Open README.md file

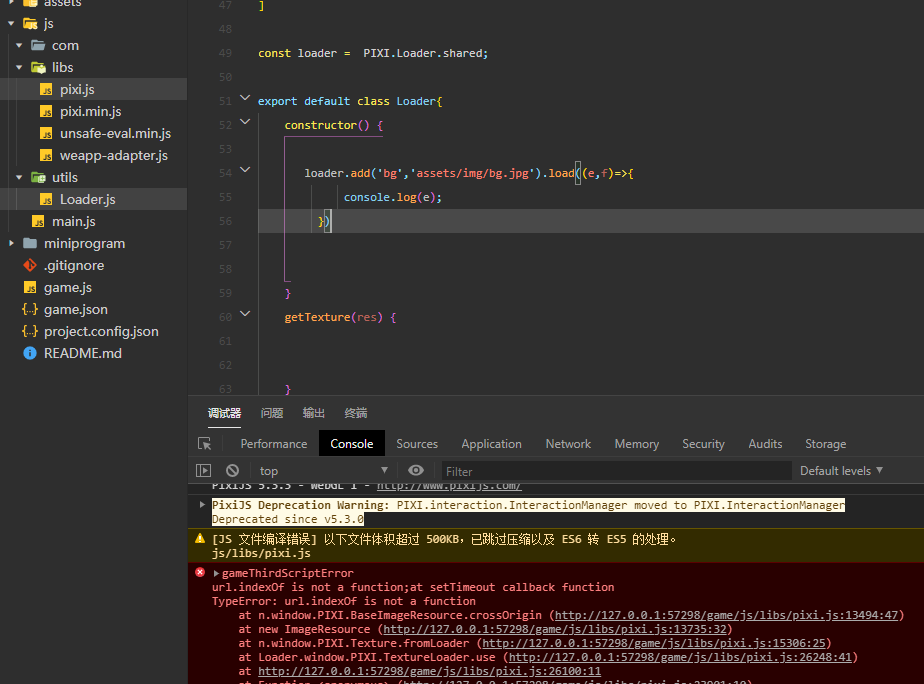[x=82, y=353]
